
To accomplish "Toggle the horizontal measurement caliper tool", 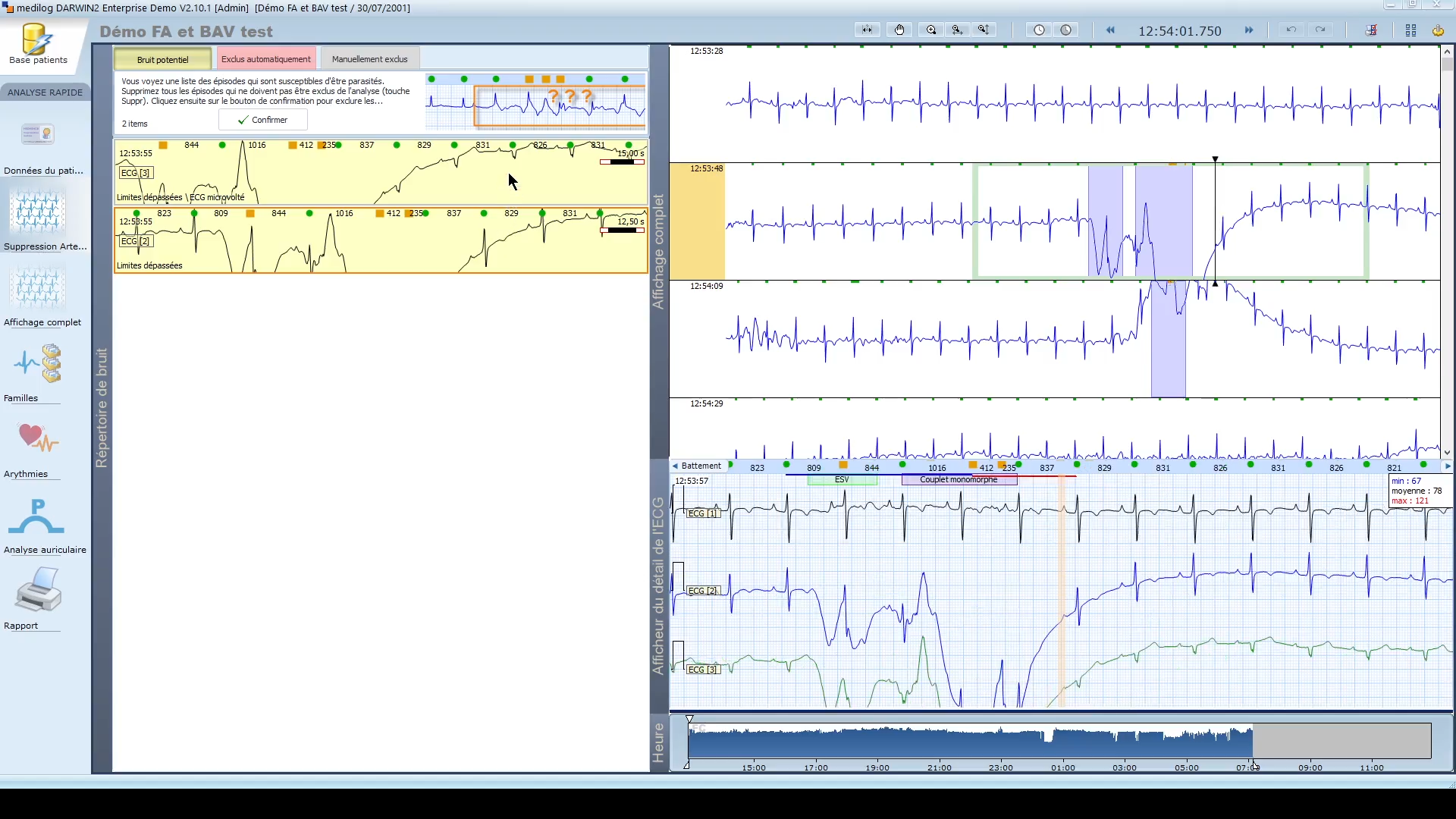I will pos(867,30).
